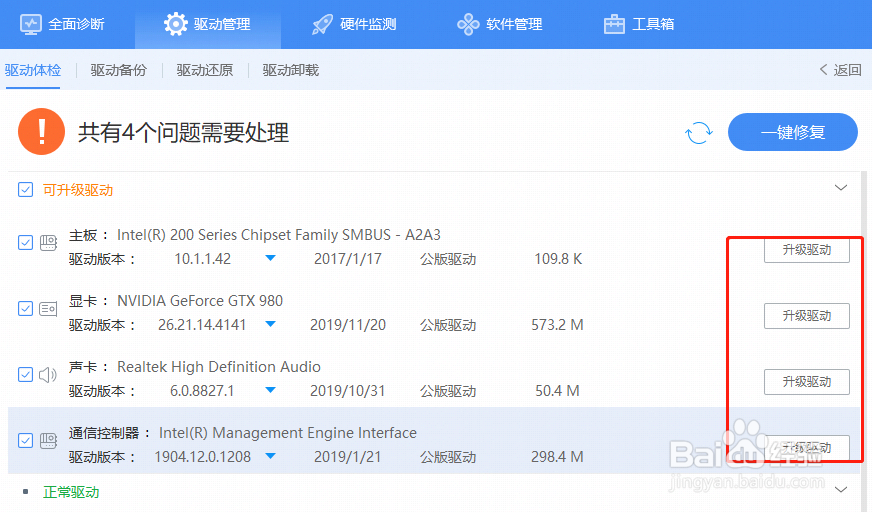Click the 声卡 speaker icon
Screen dimensions: 872x512
[48, 375]
